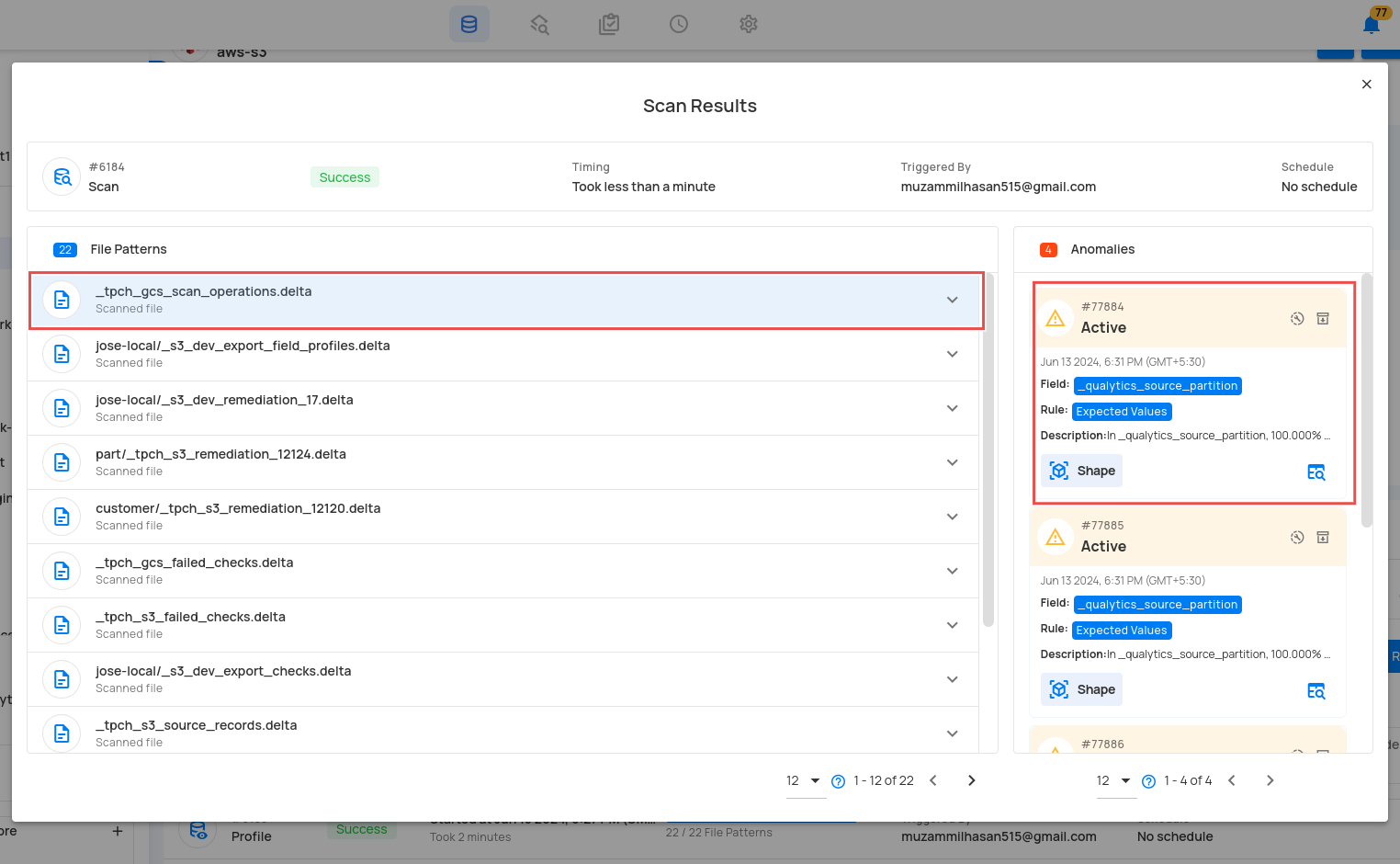Open the explore search icon in top navigation
The height and width of the screenshot is (864, 1400).
(539, 24)
